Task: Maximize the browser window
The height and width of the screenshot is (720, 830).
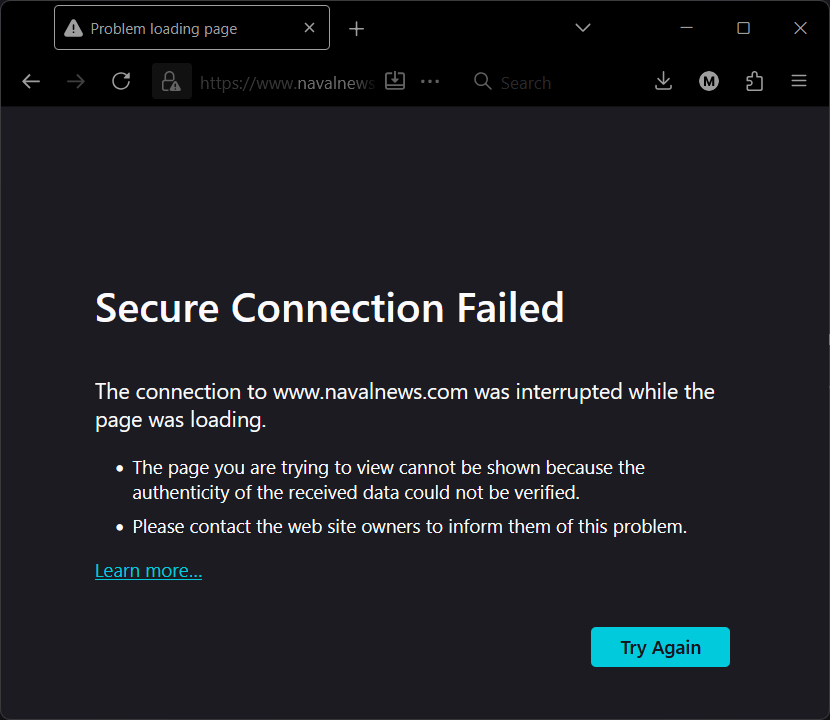Action: pyautogui.click(x=743, y=28)
